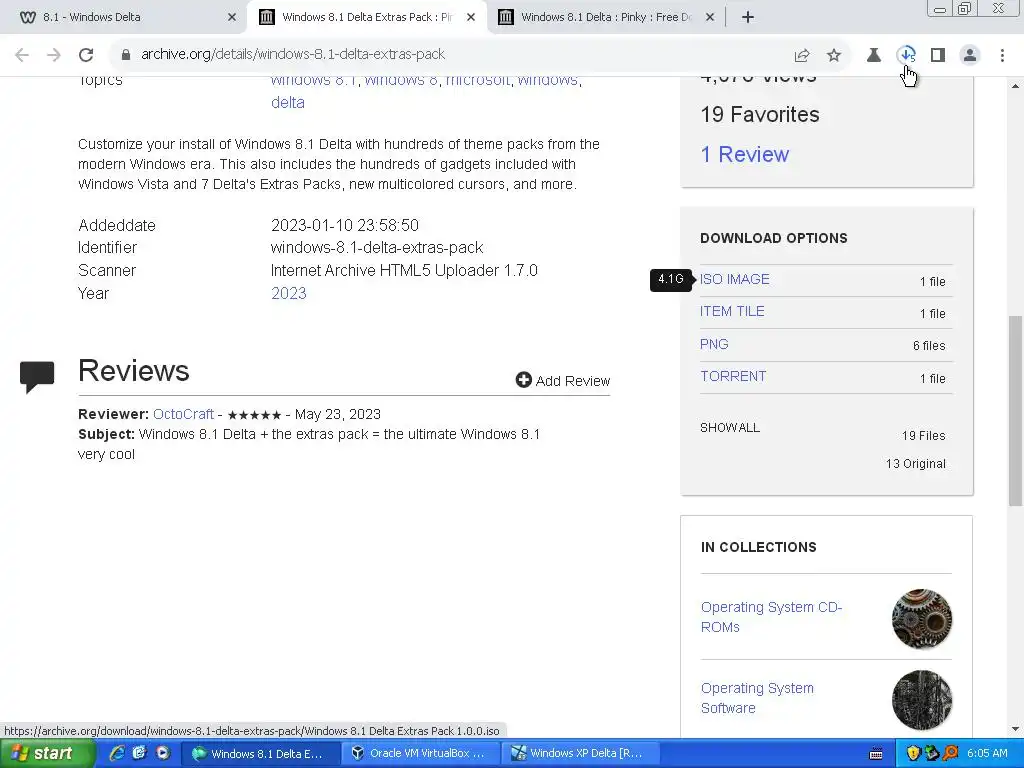Open the profile avatar icon
The width and height of the screenshot is (1024, 768).
tap(970, 55)
